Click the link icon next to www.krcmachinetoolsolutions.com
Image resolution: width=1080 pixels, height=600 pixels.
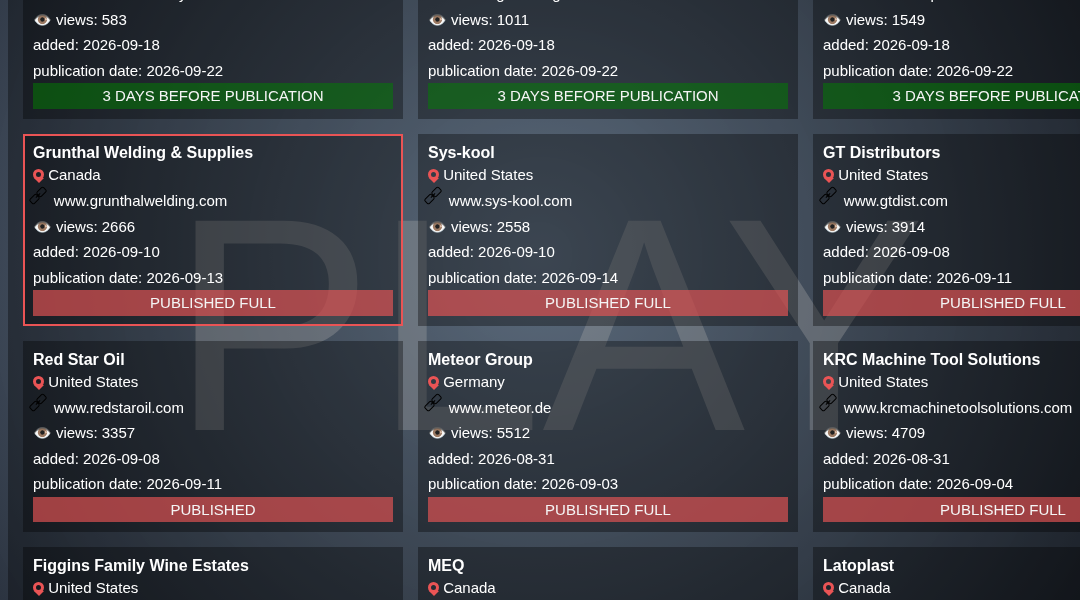828,403
